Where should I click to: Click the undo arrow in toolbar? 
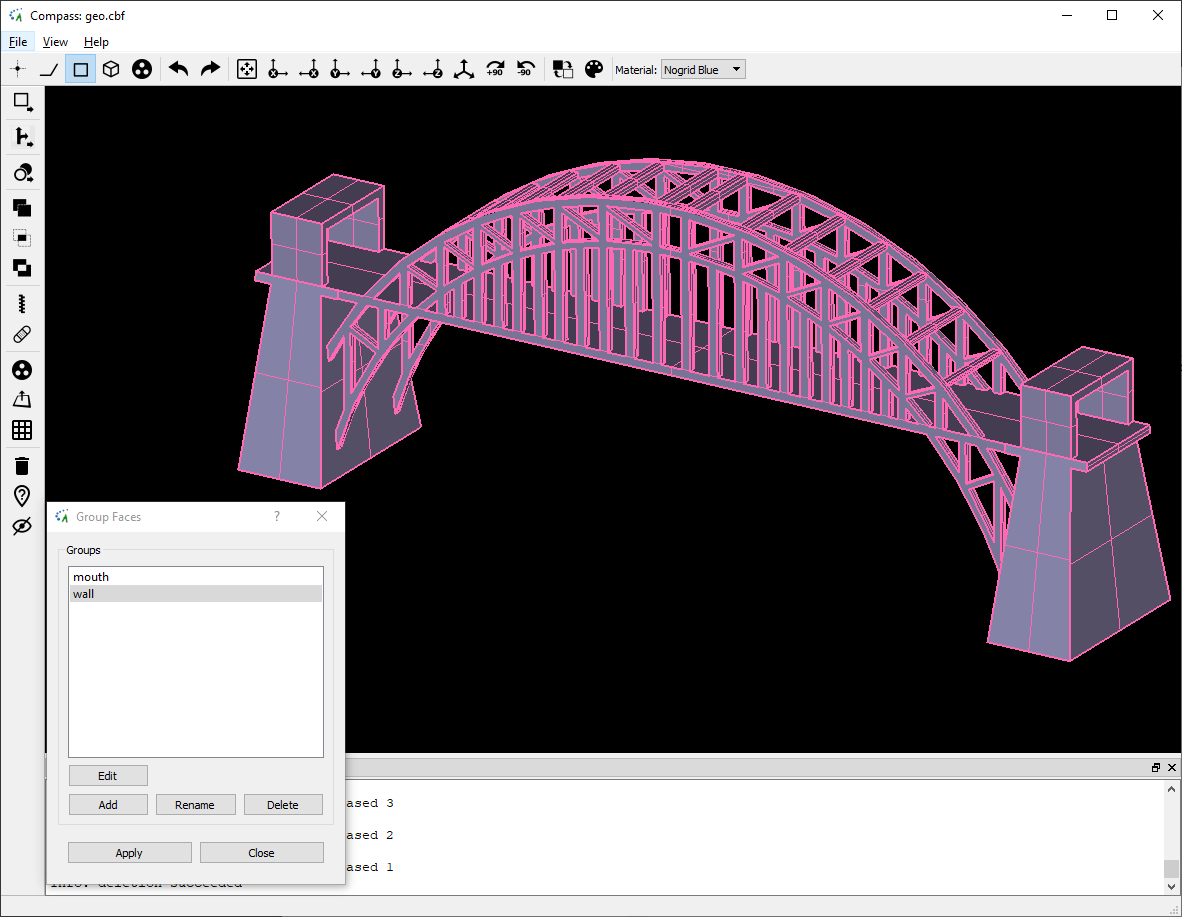click(179, 69)
